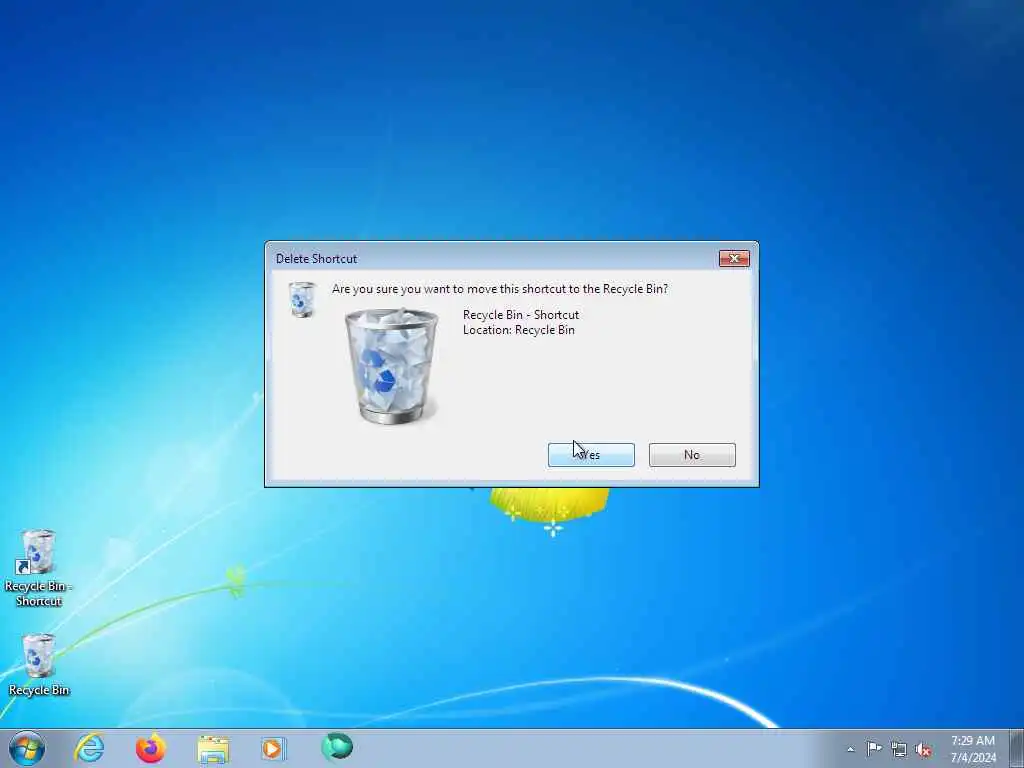The image size is (1024, 768).
Task: Select the Recycle Bin desktop icon
Action: click(39, 665)
